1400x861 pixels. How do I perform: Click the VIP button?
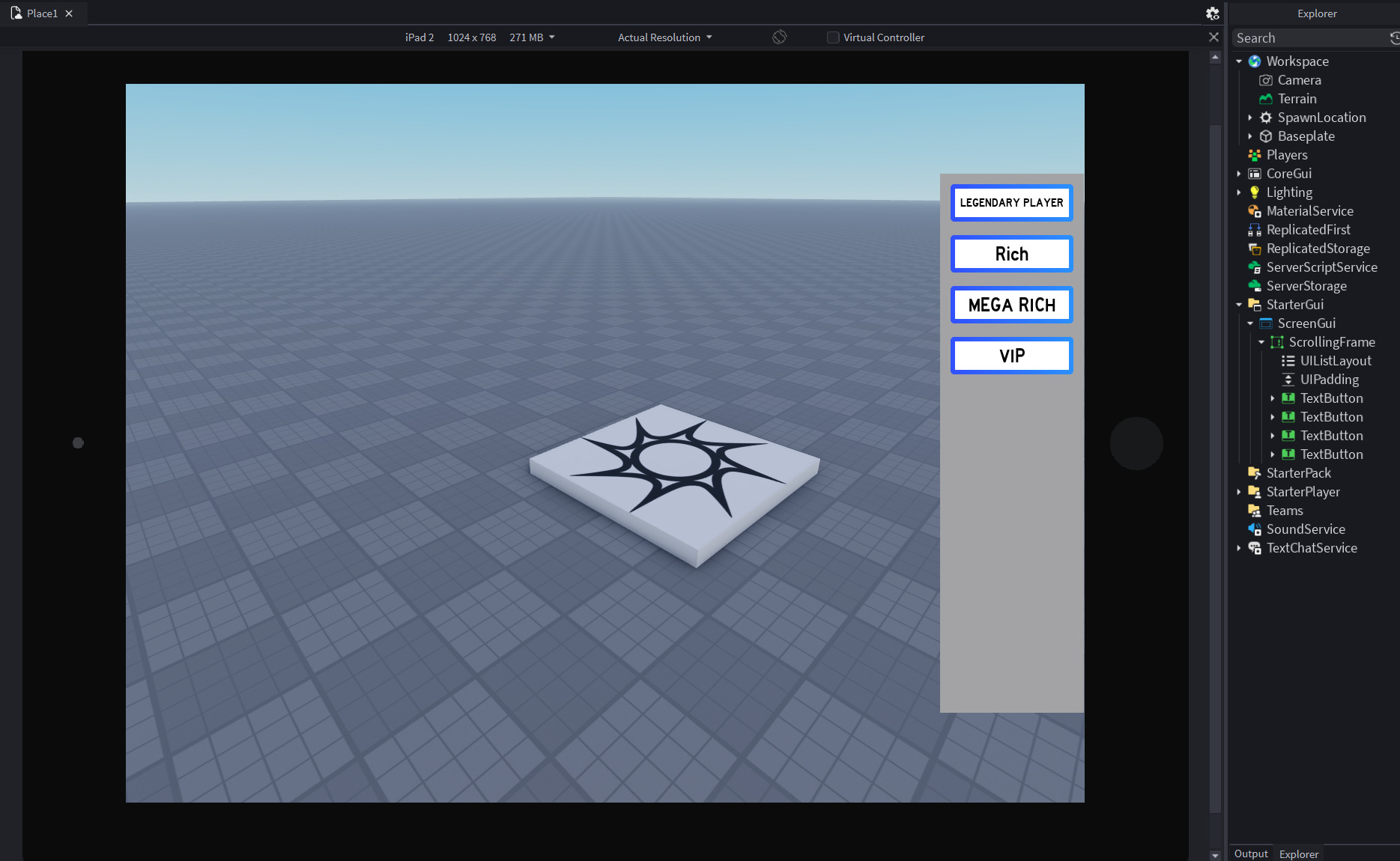pyautogui.click(x=1012, y=356)
